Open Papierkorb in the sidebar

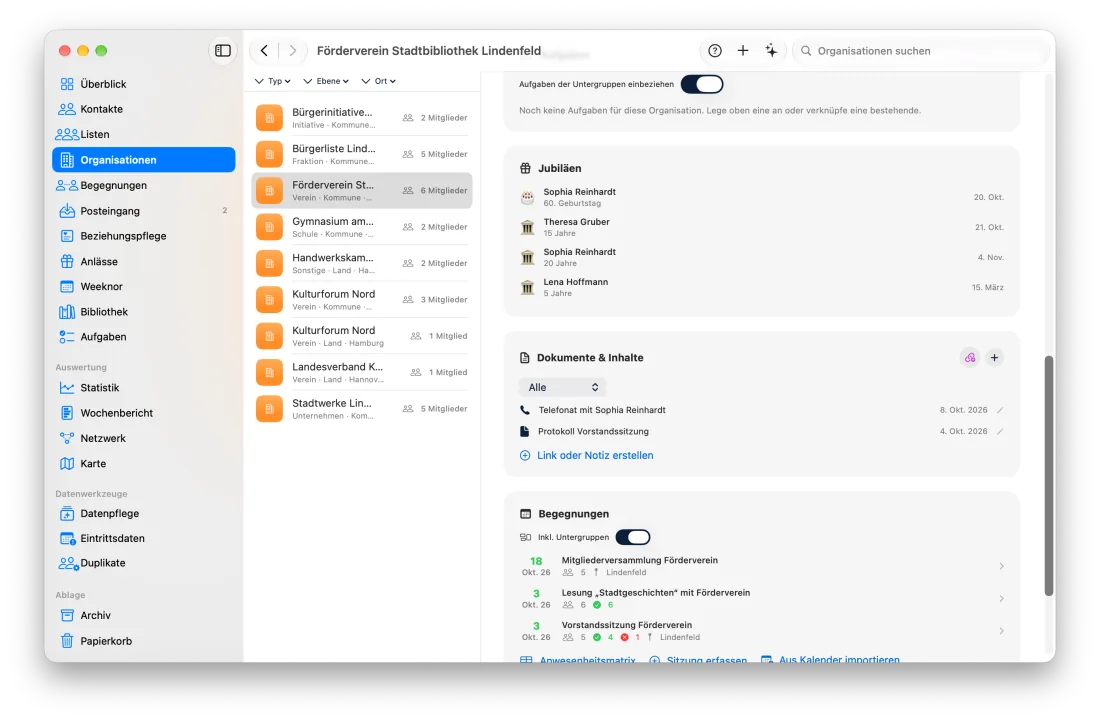(x=144, y=641)
